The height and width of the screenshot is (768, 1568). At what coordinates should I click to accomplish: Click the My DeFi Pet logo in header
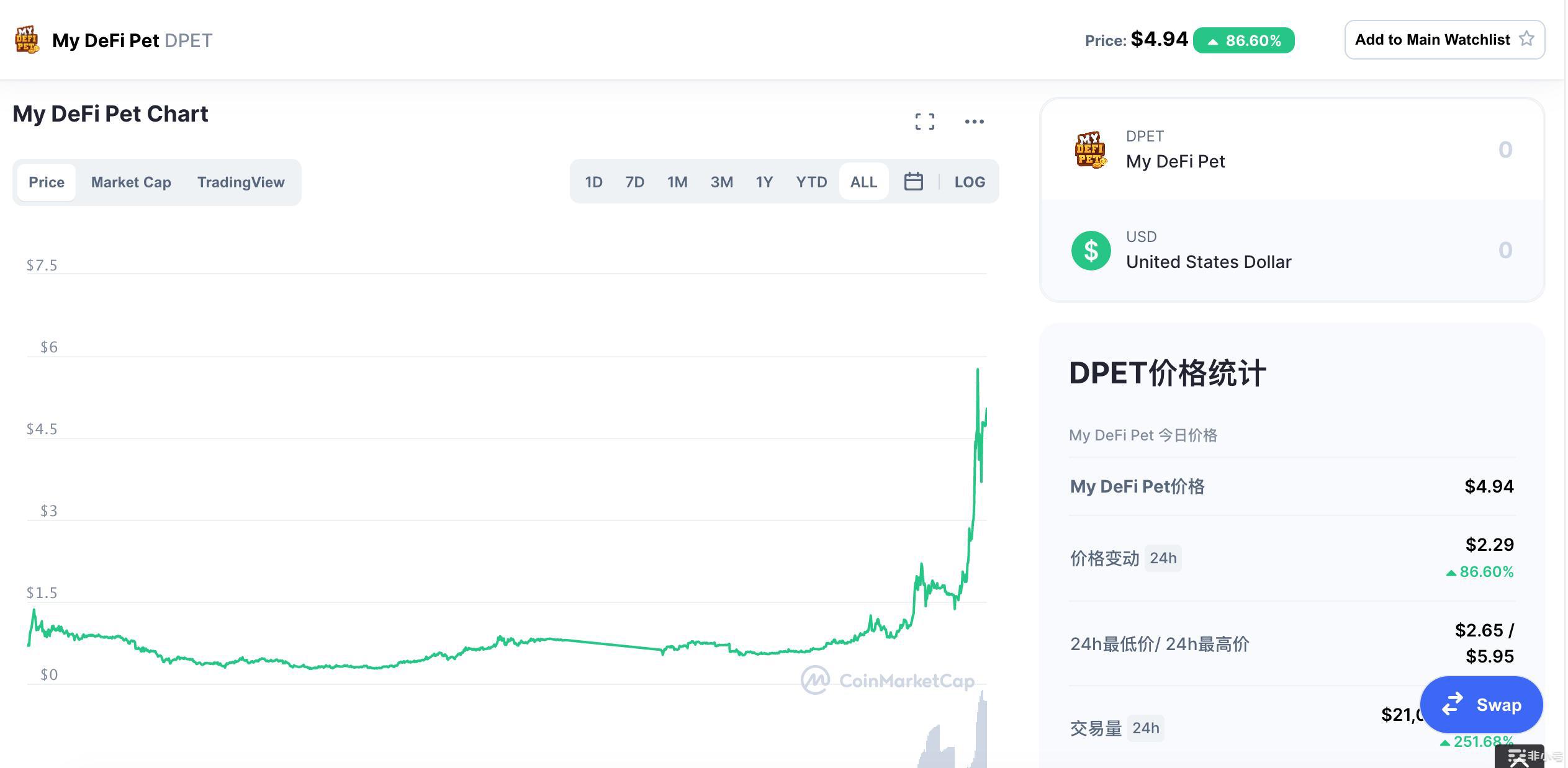pos(27,40)
